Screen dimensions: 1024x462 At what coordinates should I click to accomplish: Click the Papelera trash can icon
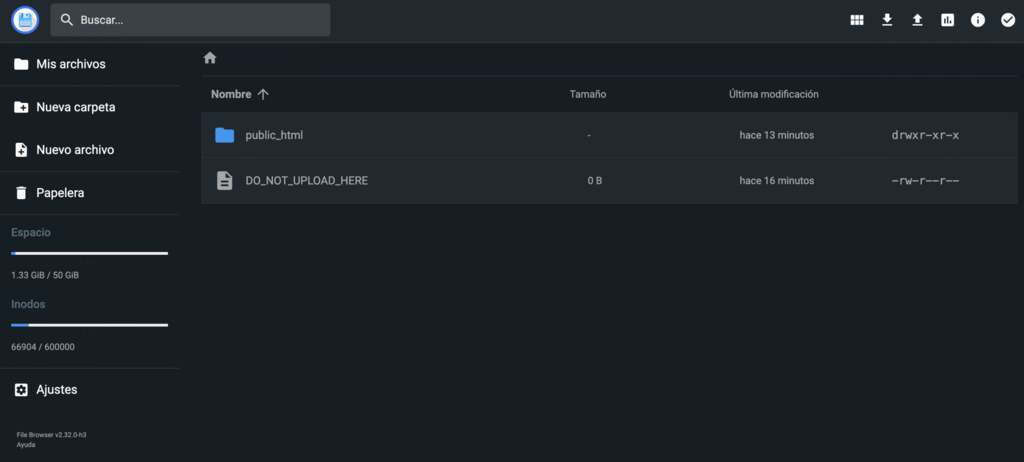21,193
